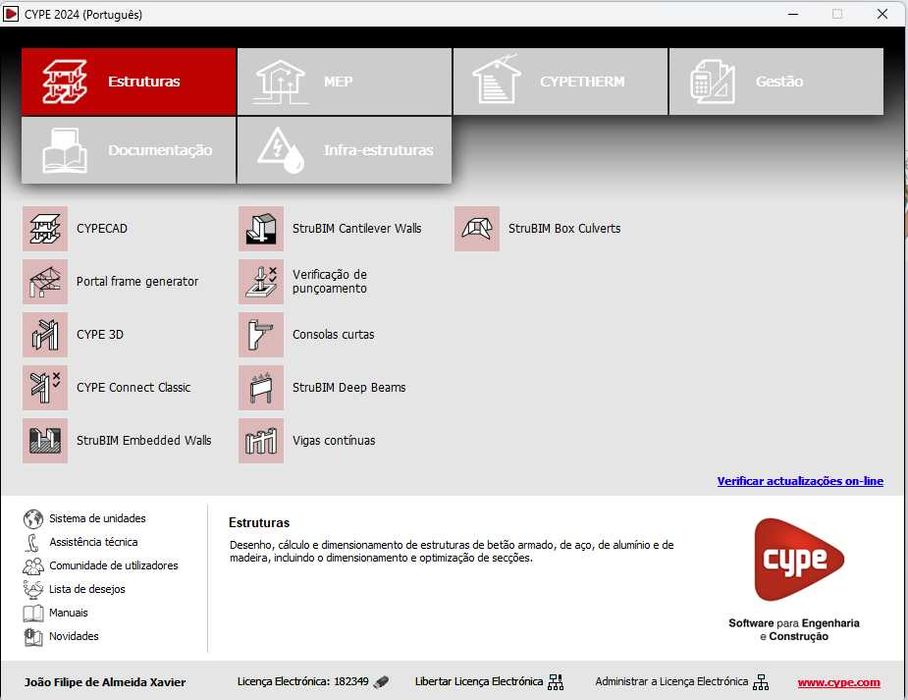Click the Assistência técnica phone icon
Image resolution: width=908 pixels, height=700 pixels.
coord(33,543)
